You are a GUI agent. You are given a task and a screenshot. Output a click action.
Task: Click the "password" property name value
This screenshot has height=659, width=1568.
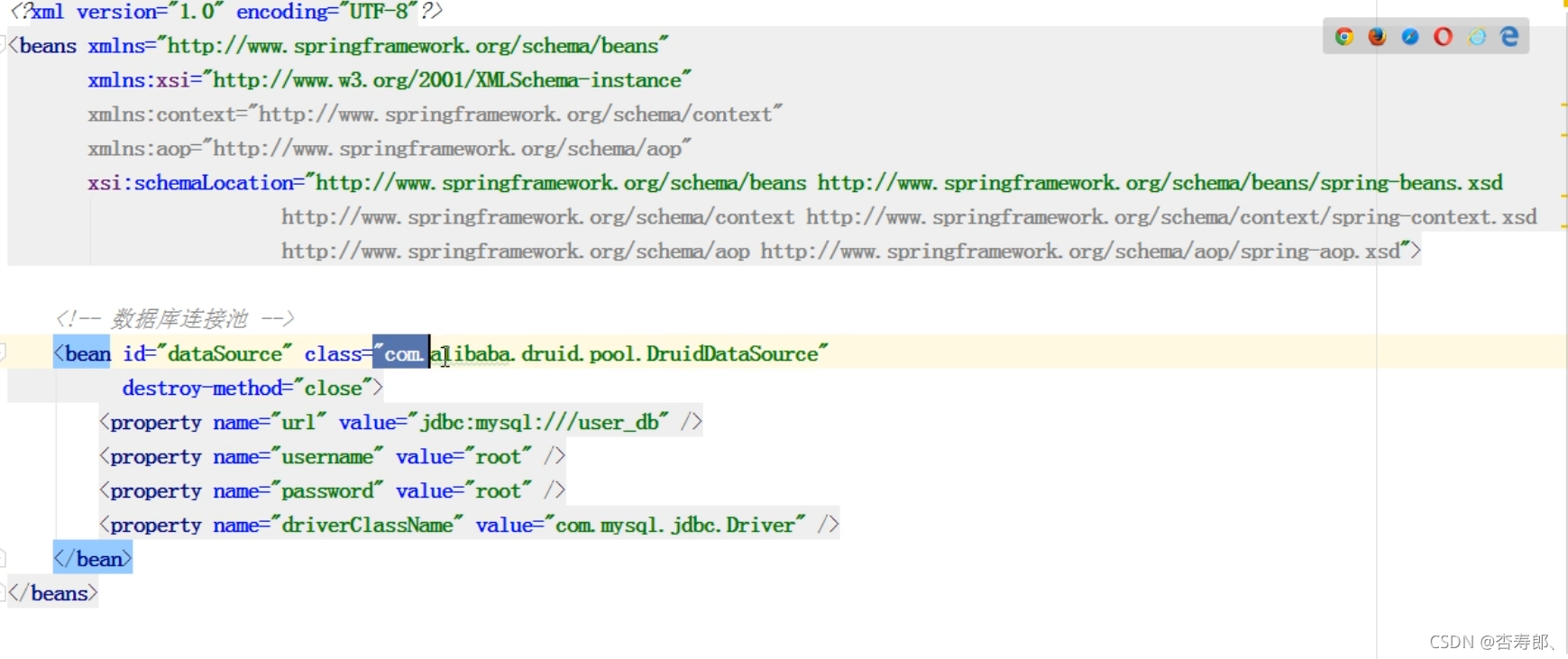coord(327,490)
